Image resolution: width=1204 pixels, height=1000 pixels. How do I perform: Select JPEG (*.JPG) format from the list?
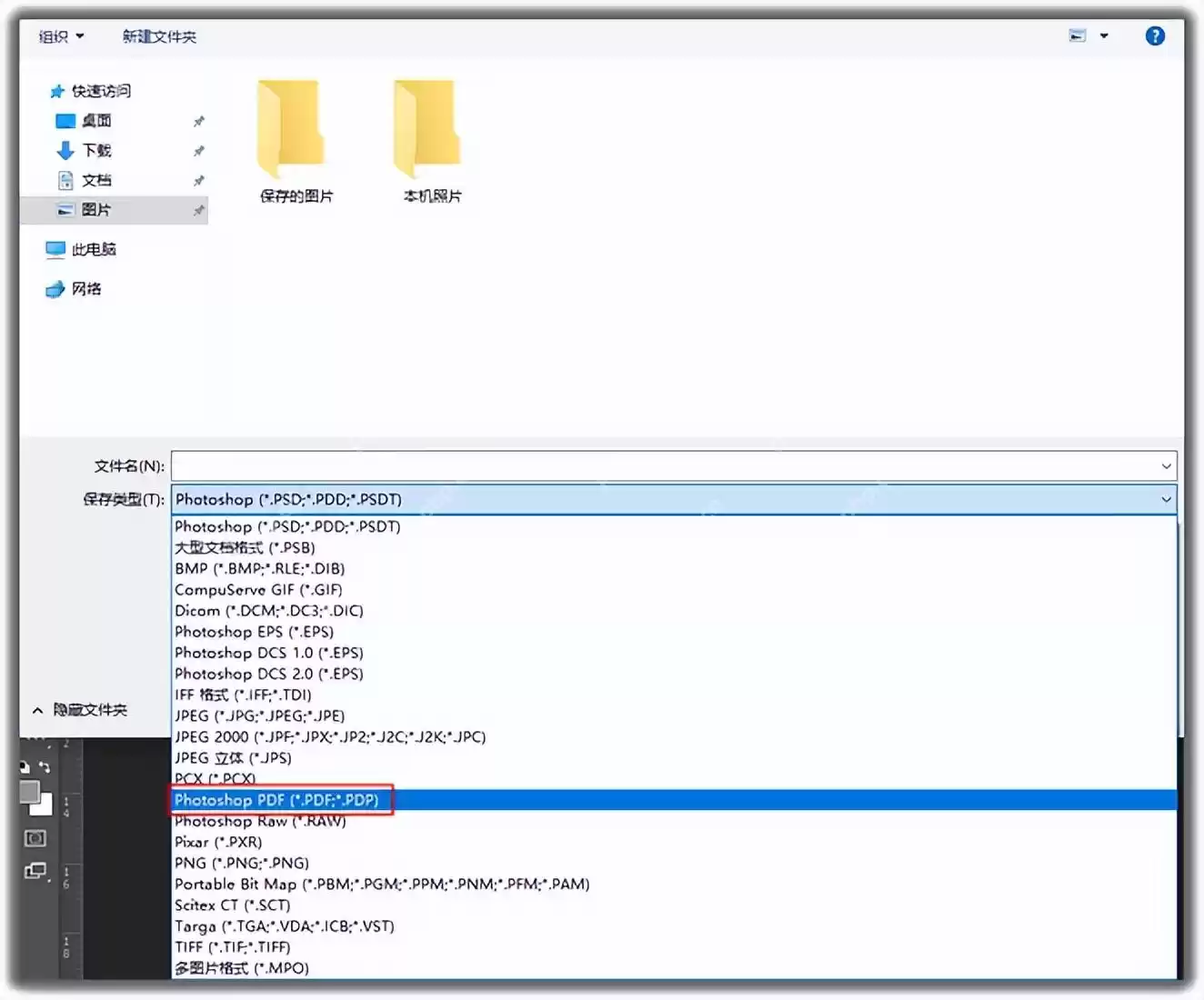pos(259,715)
